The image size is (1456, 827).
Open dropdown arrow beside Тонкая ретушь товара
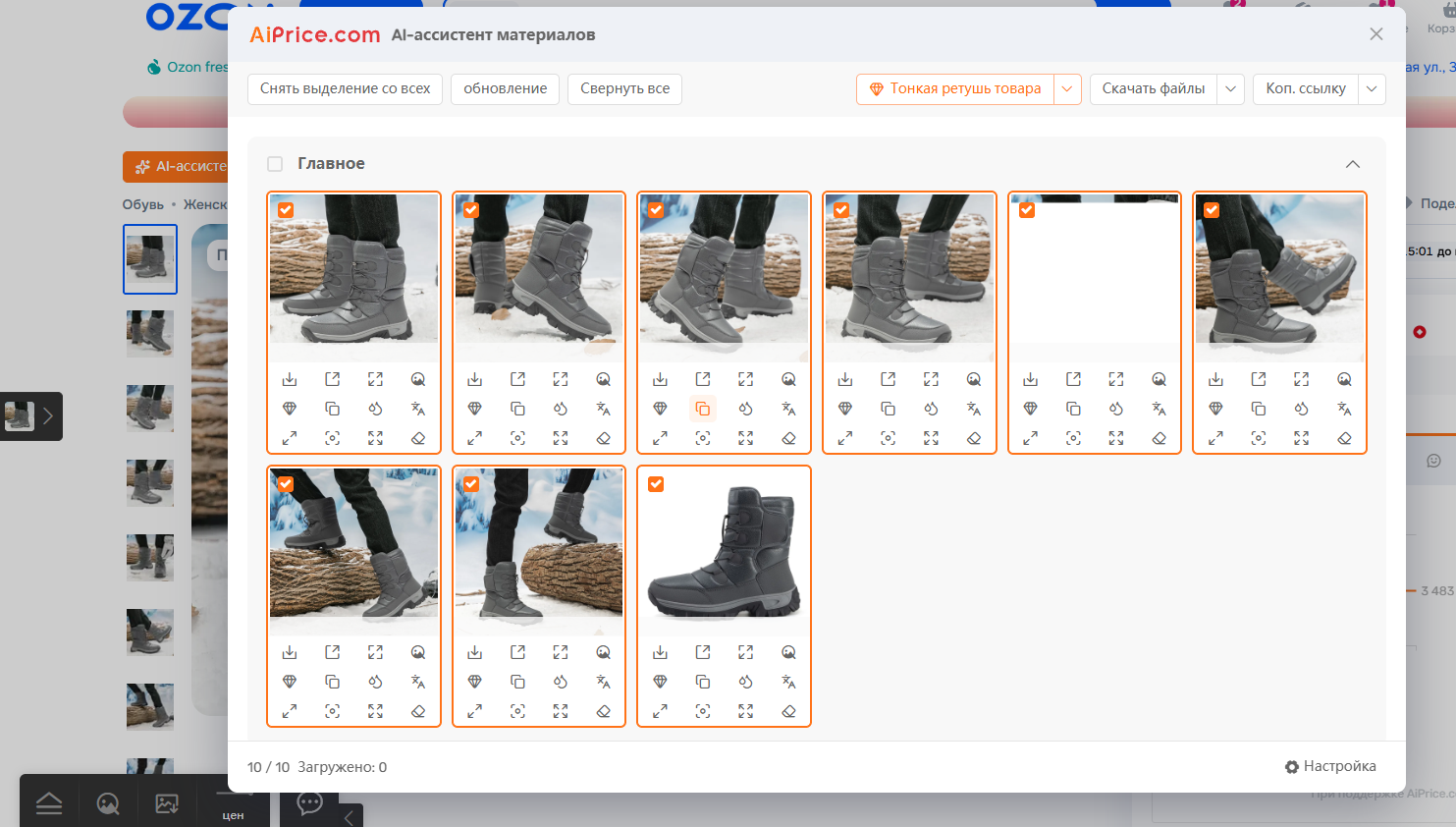click(x=1067, y=89)
